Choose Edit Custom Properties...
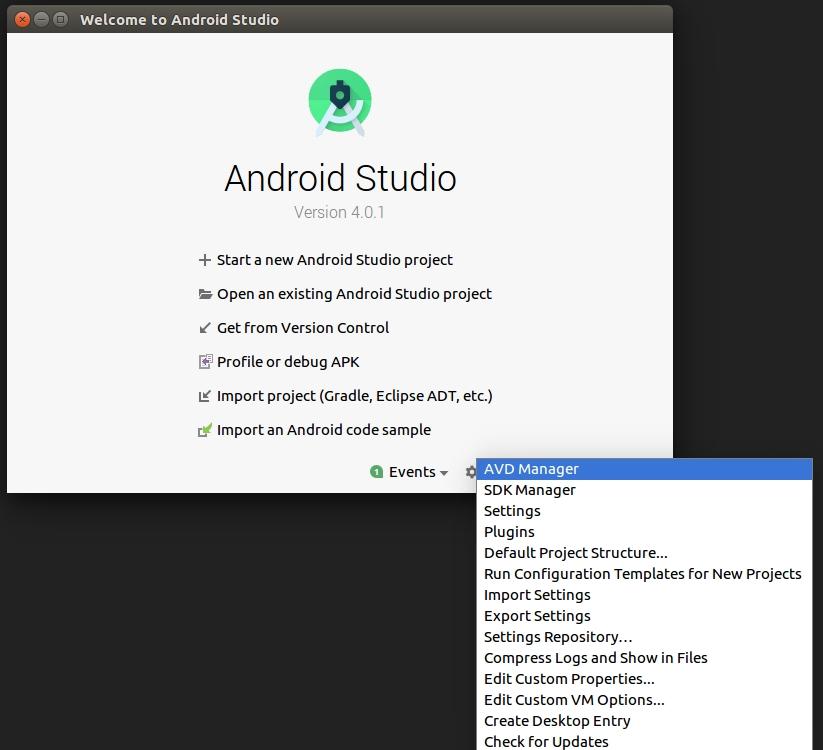The image size is (823, 750). (644, 679)
